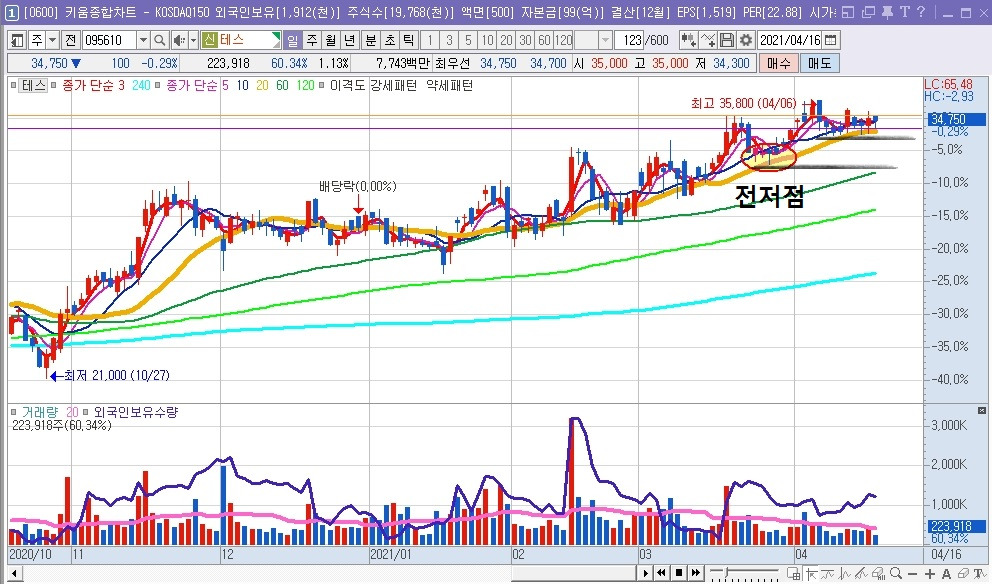Click the stock code 095610 input field

109,40
